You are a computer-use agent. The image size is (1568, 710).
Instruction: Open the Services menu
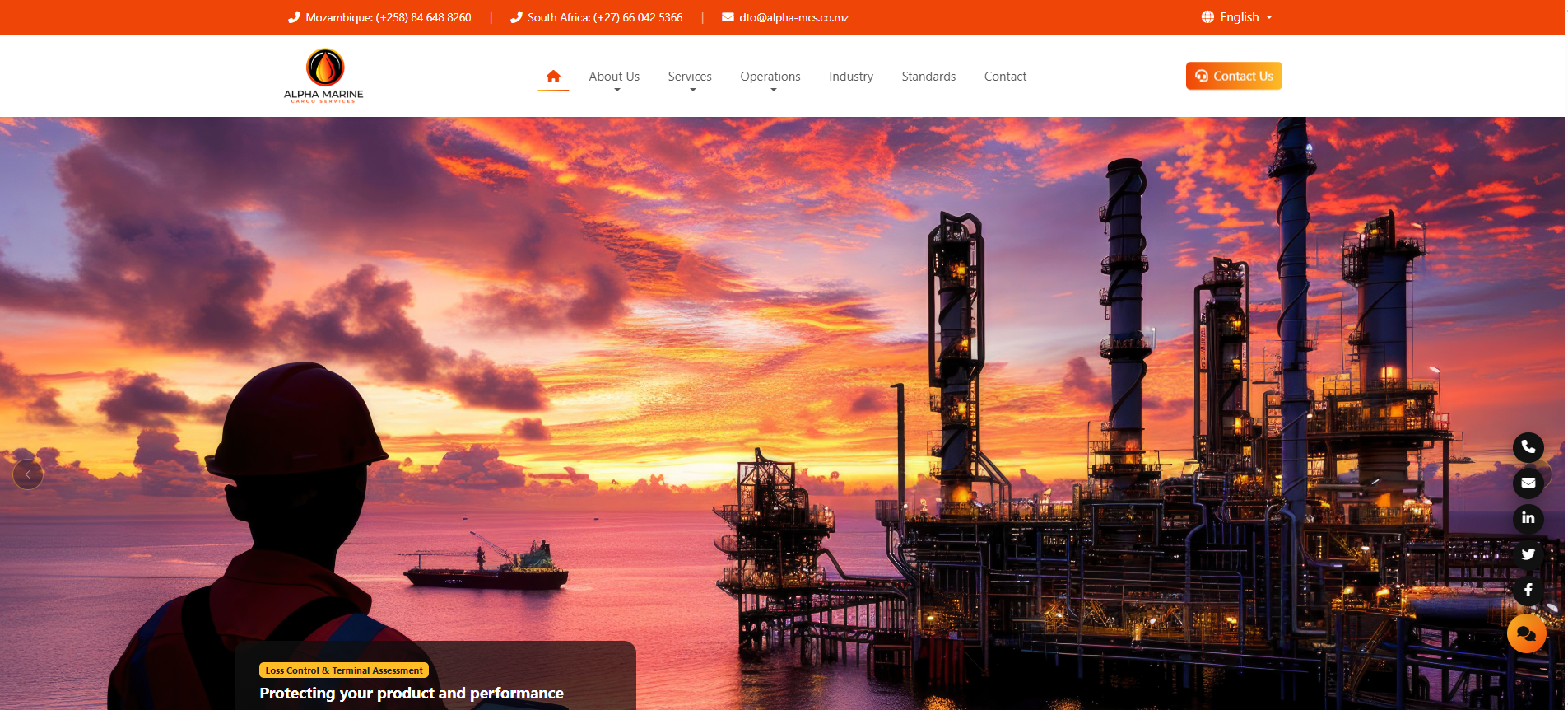(690, 76)
